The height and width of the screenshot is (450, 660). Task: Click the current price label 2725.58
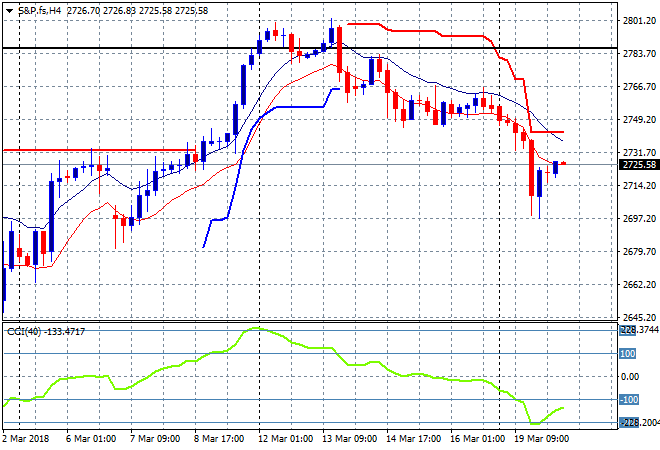[x=639, y=165]
